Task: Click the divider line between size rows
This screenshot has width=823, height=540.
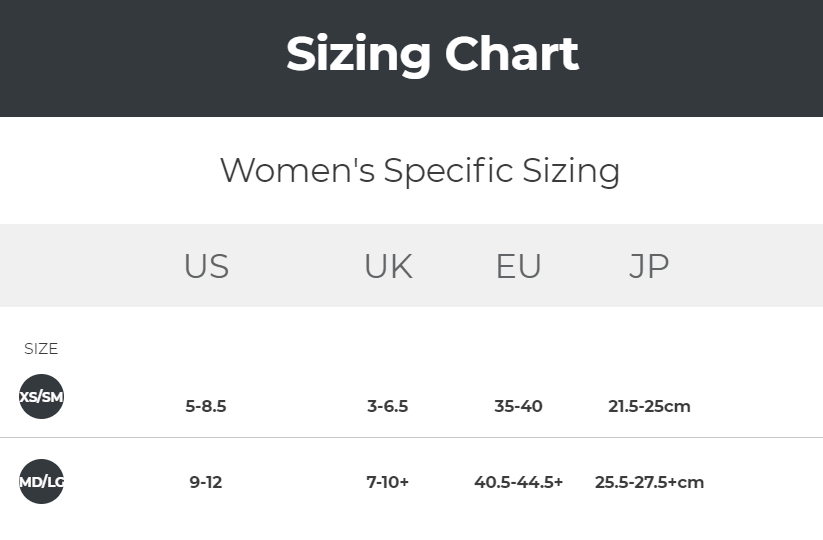Action: point(412,437)
